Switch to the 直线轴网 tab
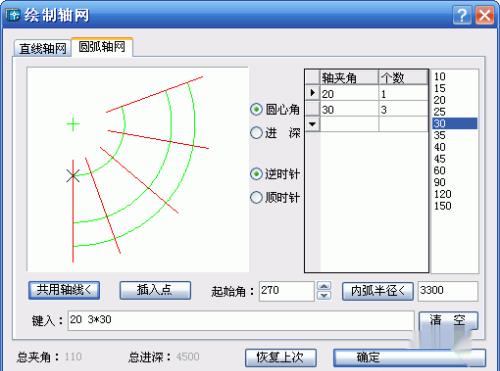500x371 pixels. tap(43, 49)
